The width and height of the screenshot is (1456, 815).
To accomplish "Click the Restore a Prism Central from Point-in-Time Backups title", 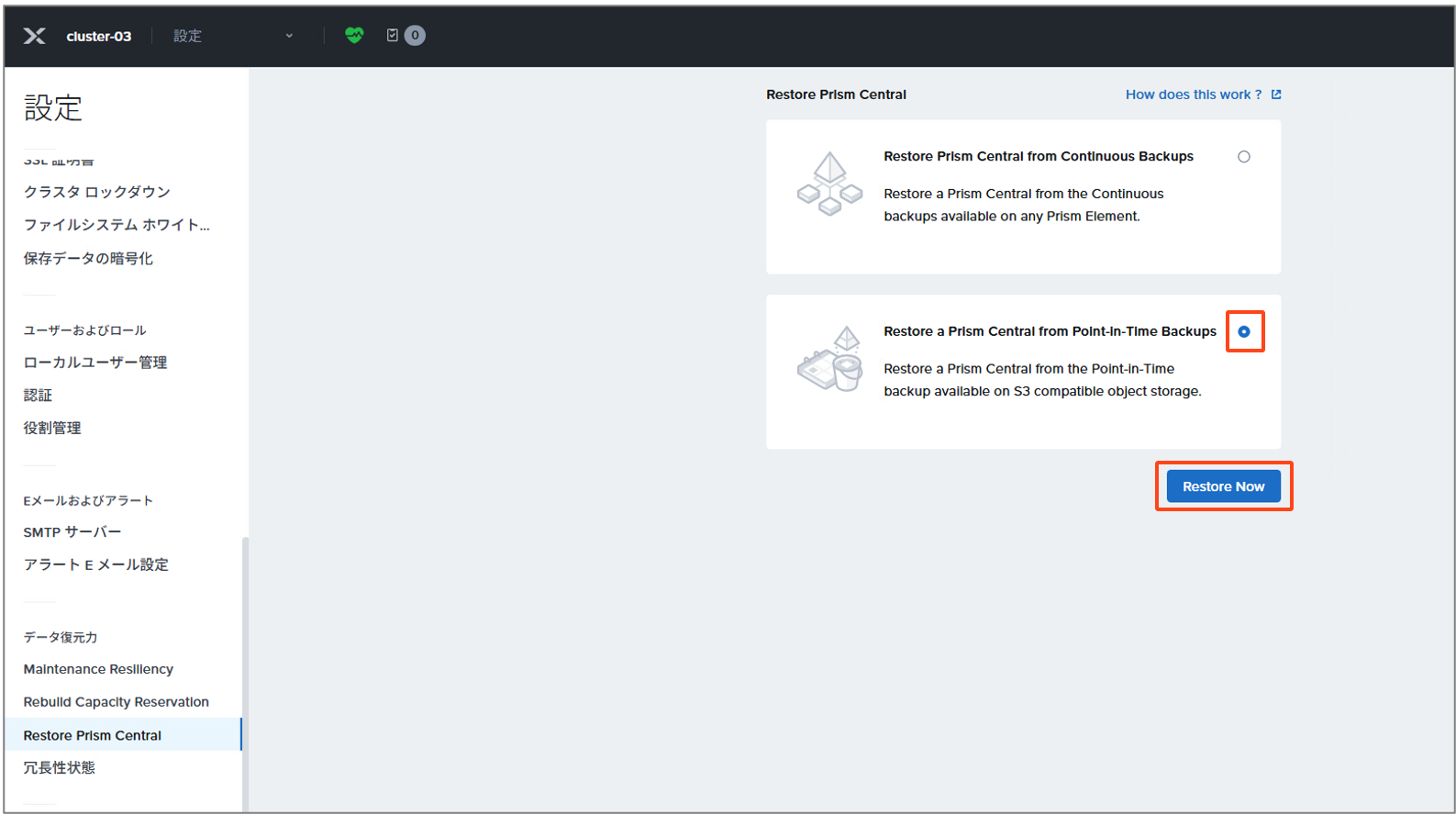I will (x=1050, y=331).
